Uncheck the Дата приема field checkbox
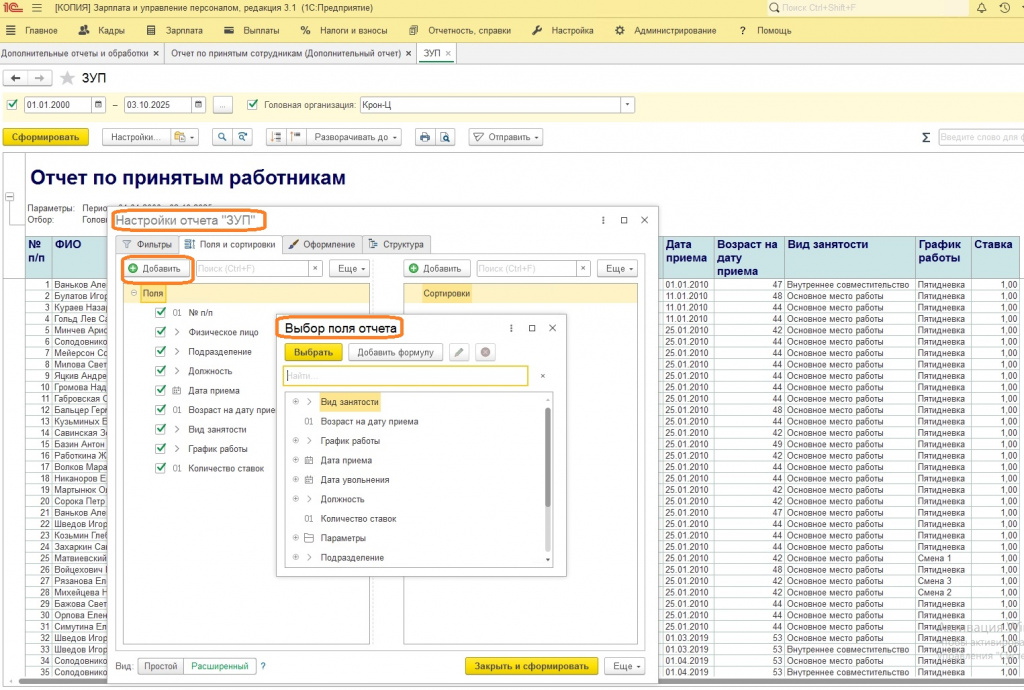The width and height of the screenshot is (1024, 690). tap(160, 390)
